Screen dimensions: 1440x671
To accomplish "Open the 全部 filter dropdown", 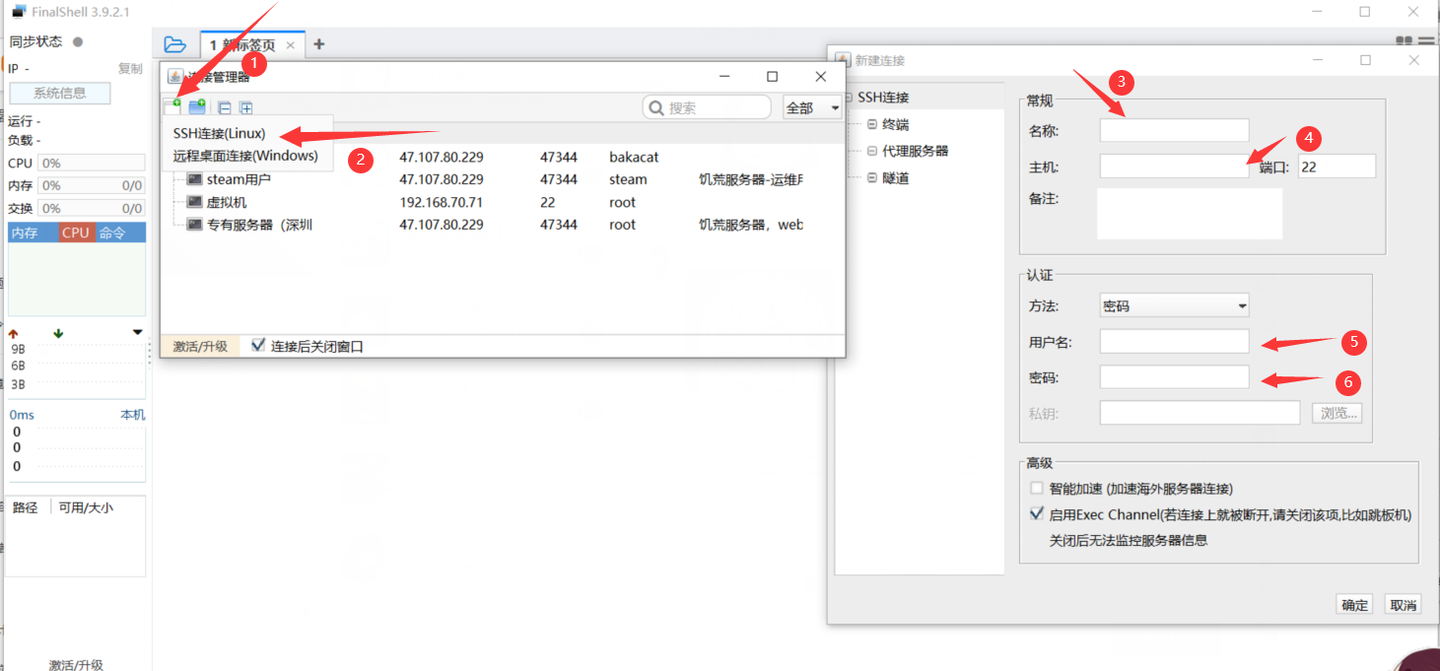I will (812, 108).
